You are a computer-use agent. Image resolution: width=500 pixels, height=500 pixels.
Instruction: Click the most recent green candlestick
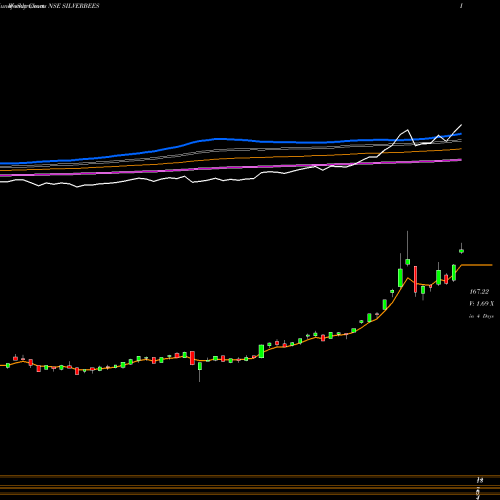(x=461, y=251)
